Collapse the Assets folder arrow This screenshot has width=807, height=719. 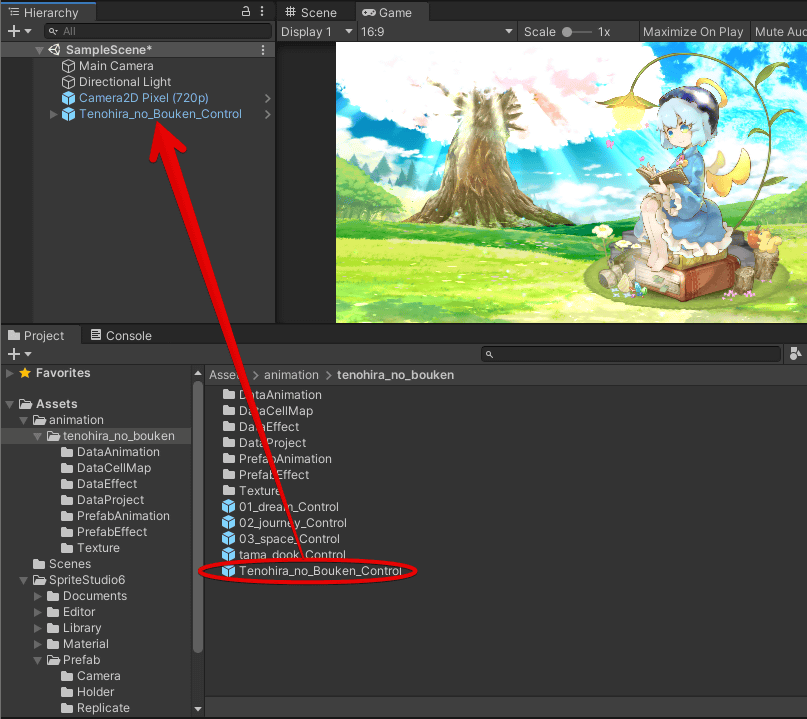coord(9,404)
